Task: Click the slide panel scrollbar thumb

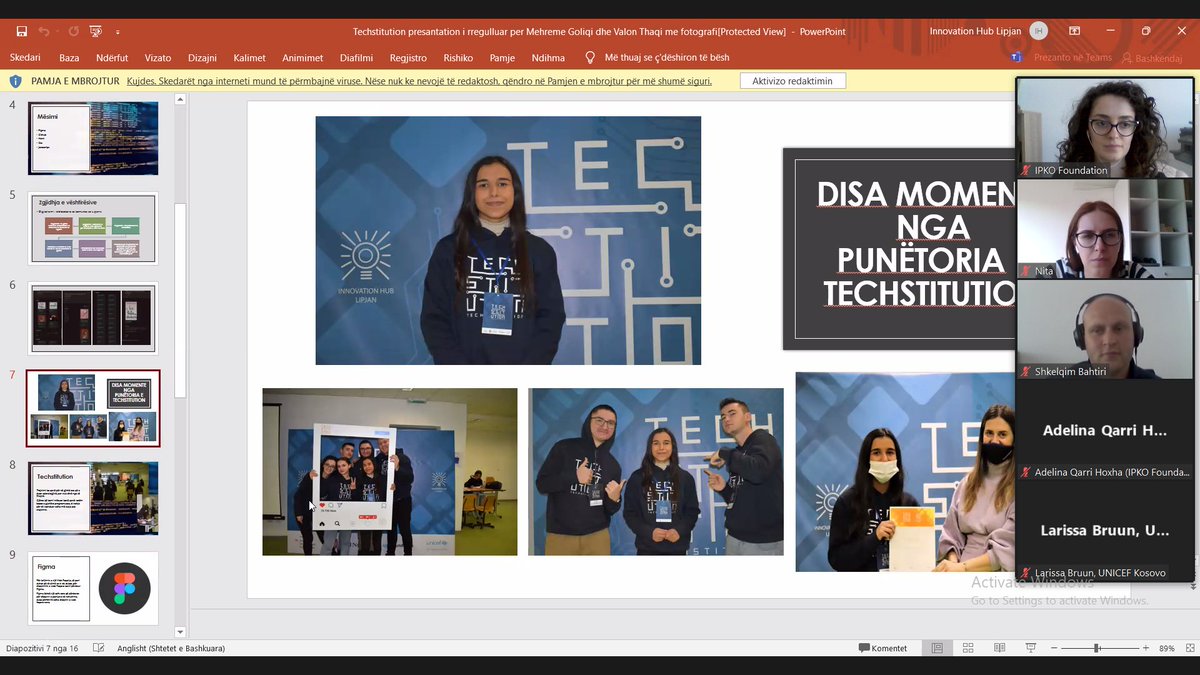Action: [x=180, y=300]
